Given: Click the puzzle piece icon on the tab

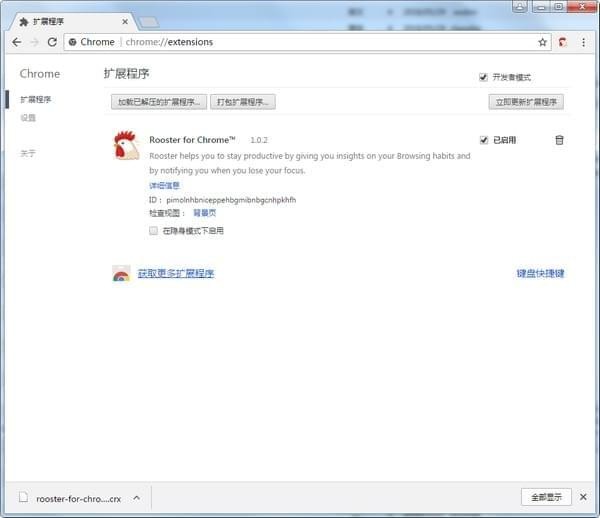Looking at the screenshot, I should tap(24, 22).
